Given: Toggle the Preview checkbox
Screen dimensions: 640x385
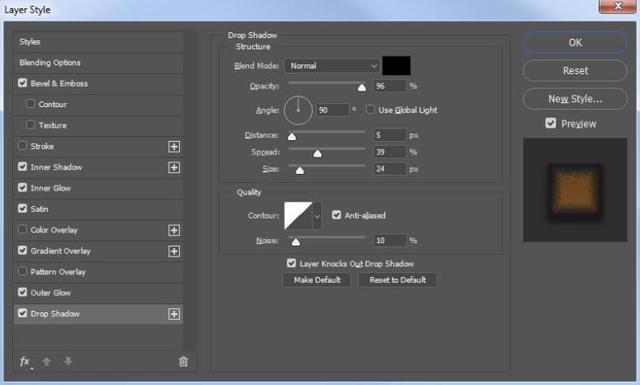Looking at the screenshot, I should point(551,123).
